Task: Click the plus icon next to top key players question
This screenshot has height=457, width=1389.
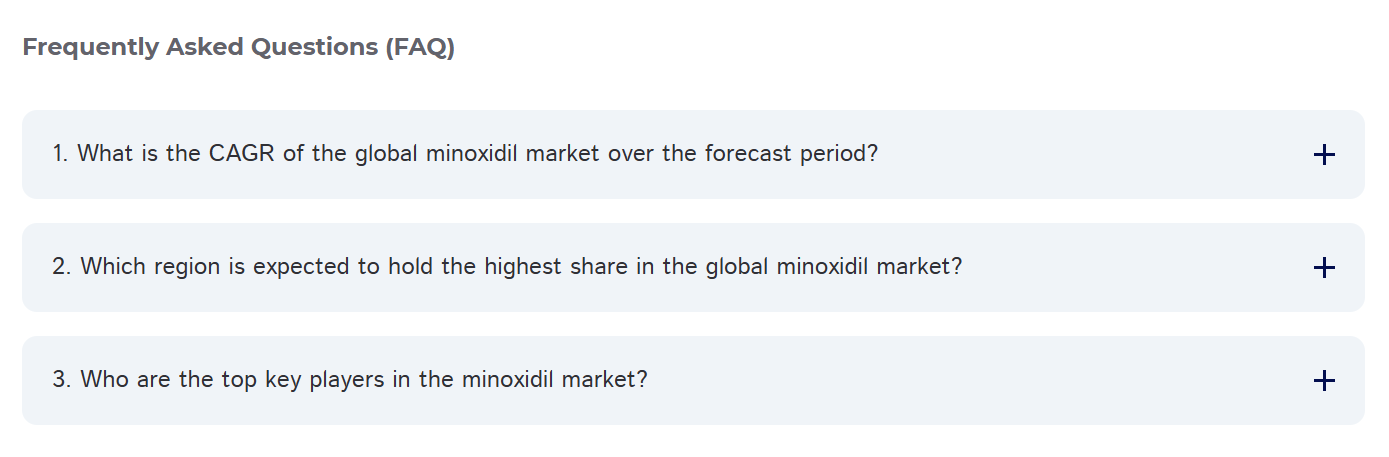Action: (1323, 381)
